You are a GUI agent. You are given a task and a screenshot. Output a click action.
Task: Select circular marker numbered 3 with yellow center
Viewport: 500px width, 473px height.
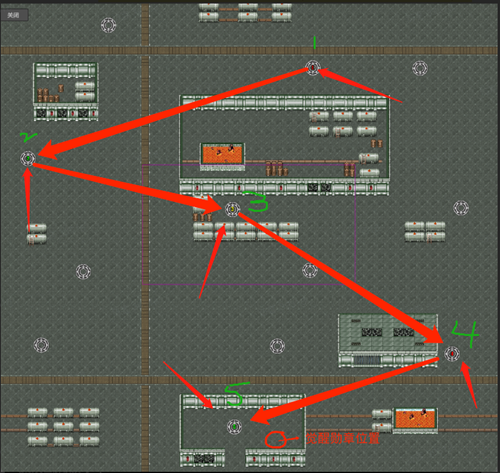click(x=232, y=209)
